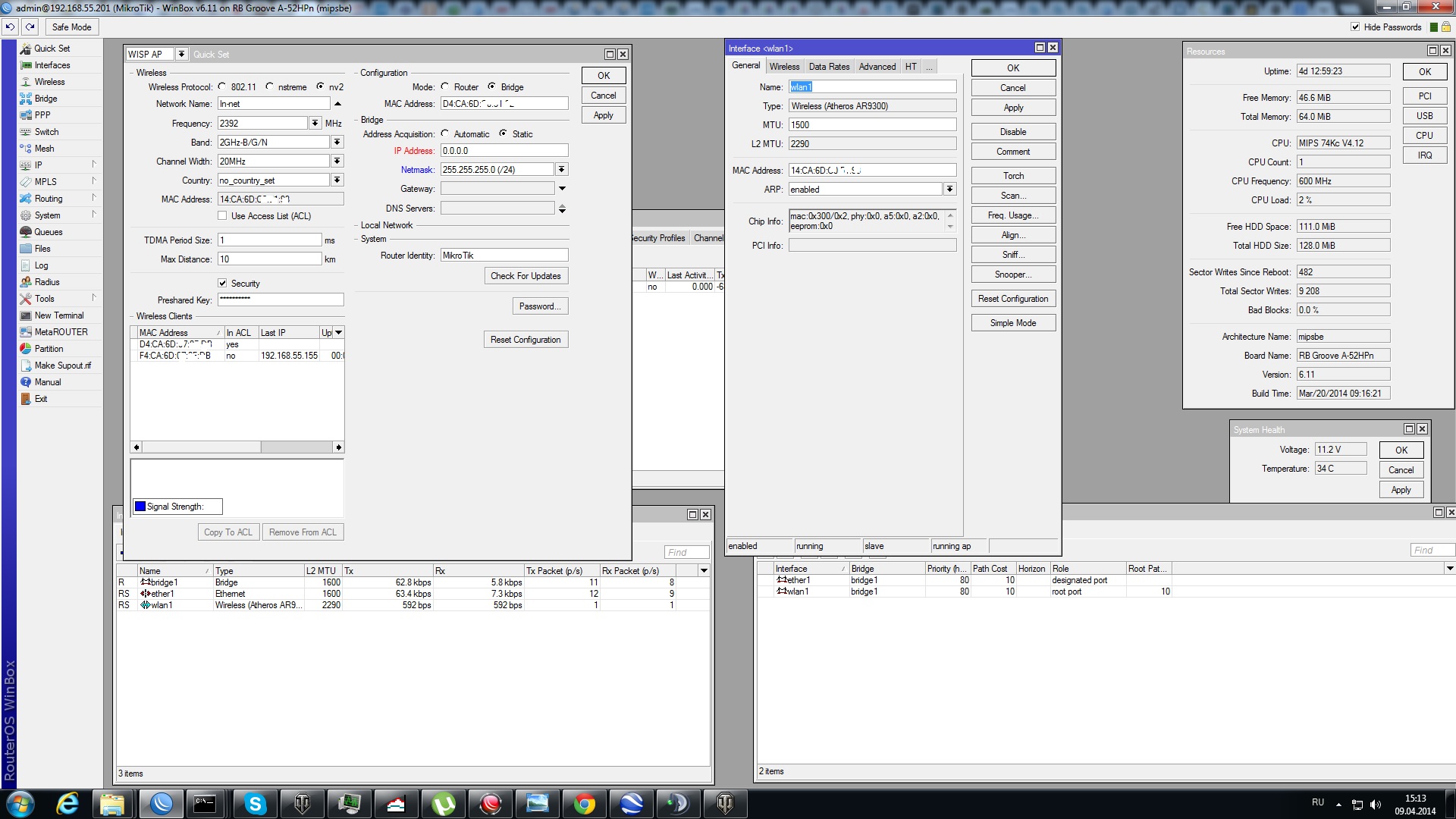Open Google Chrome from taskbar

(584, 804)
